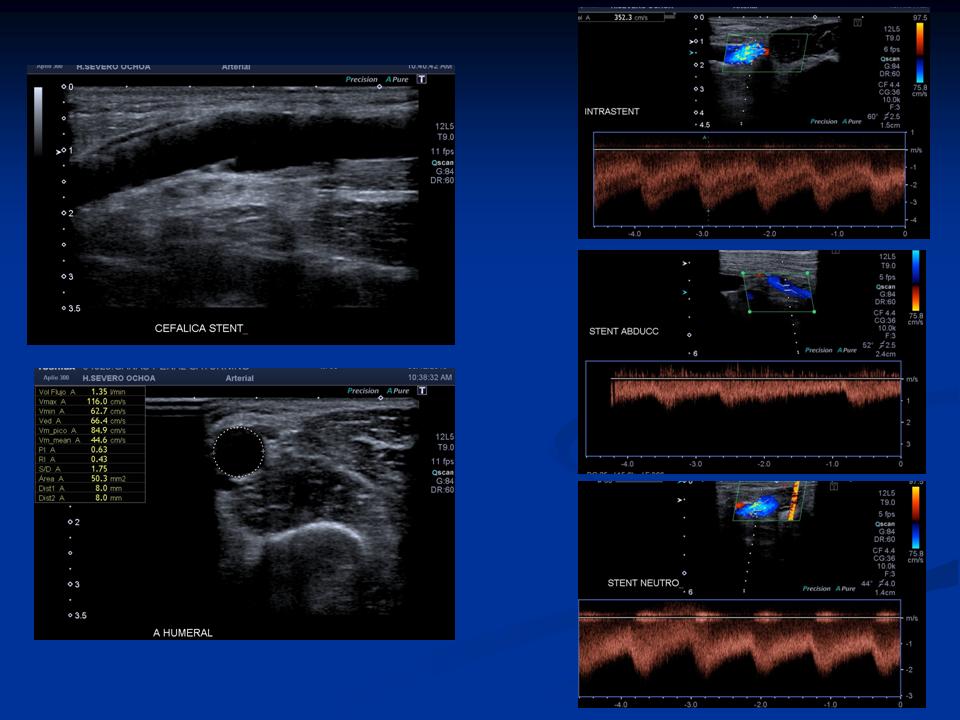This screenshot has height=720, width=960.
Task: Select the Intrastent Doppler image
Action: point(754,123)
